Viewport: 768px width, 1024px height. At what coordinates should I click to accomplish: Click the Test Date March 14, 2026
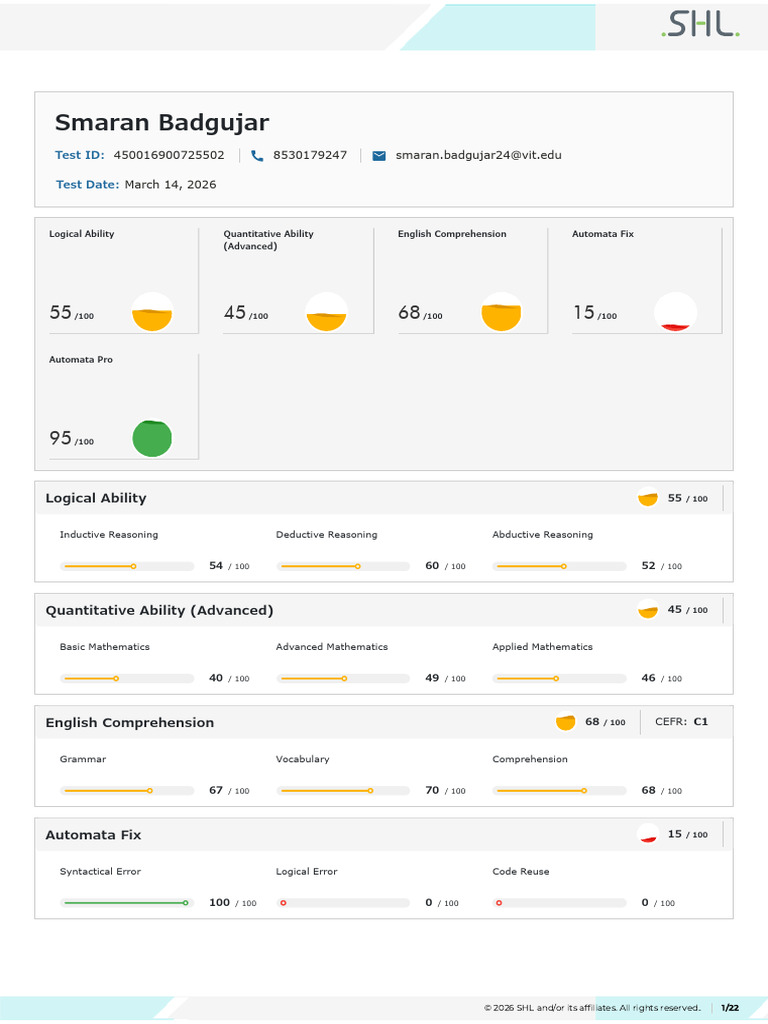[170, 185]
